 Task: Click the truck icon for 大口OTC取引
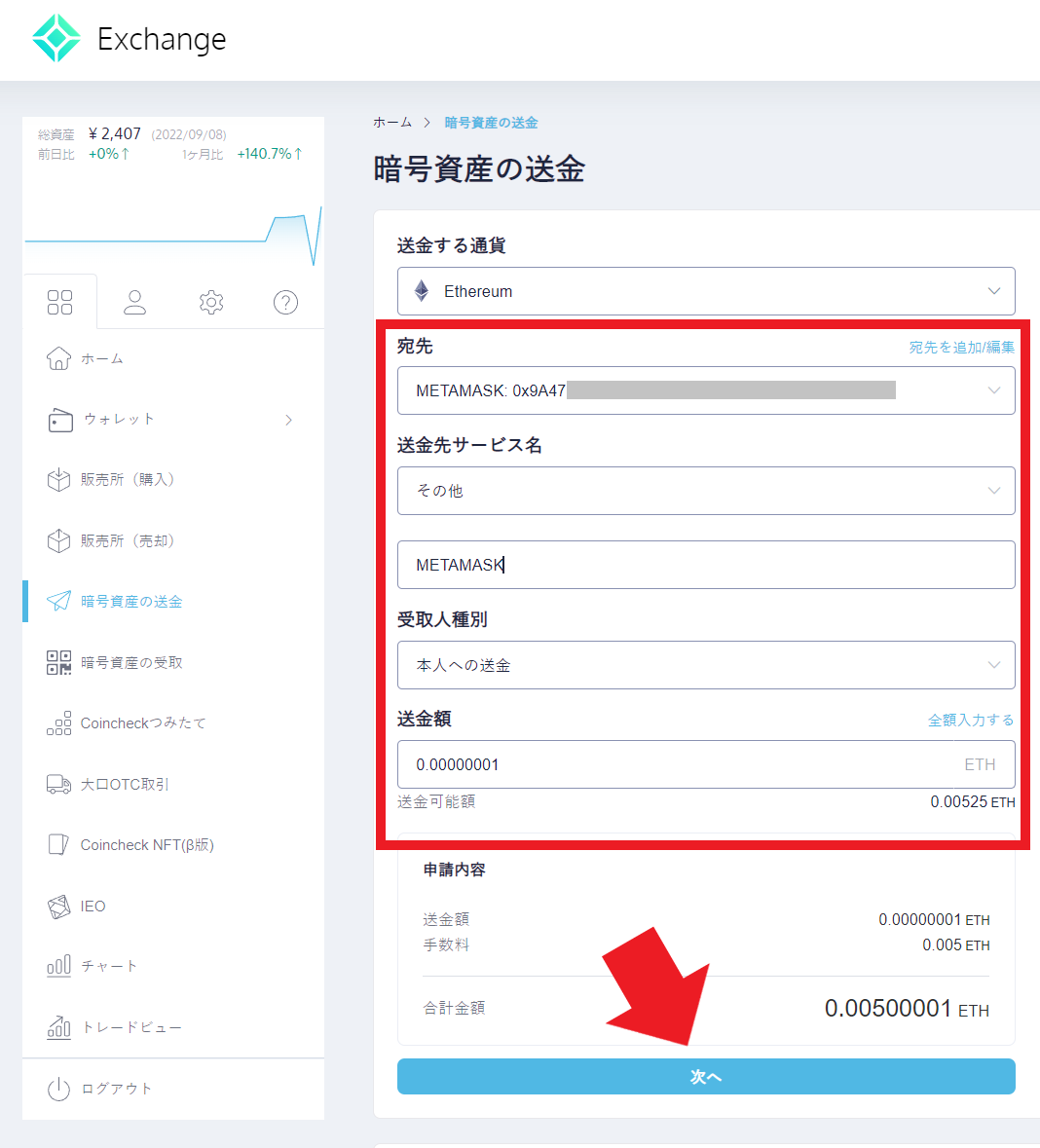[x=59, y=784]
